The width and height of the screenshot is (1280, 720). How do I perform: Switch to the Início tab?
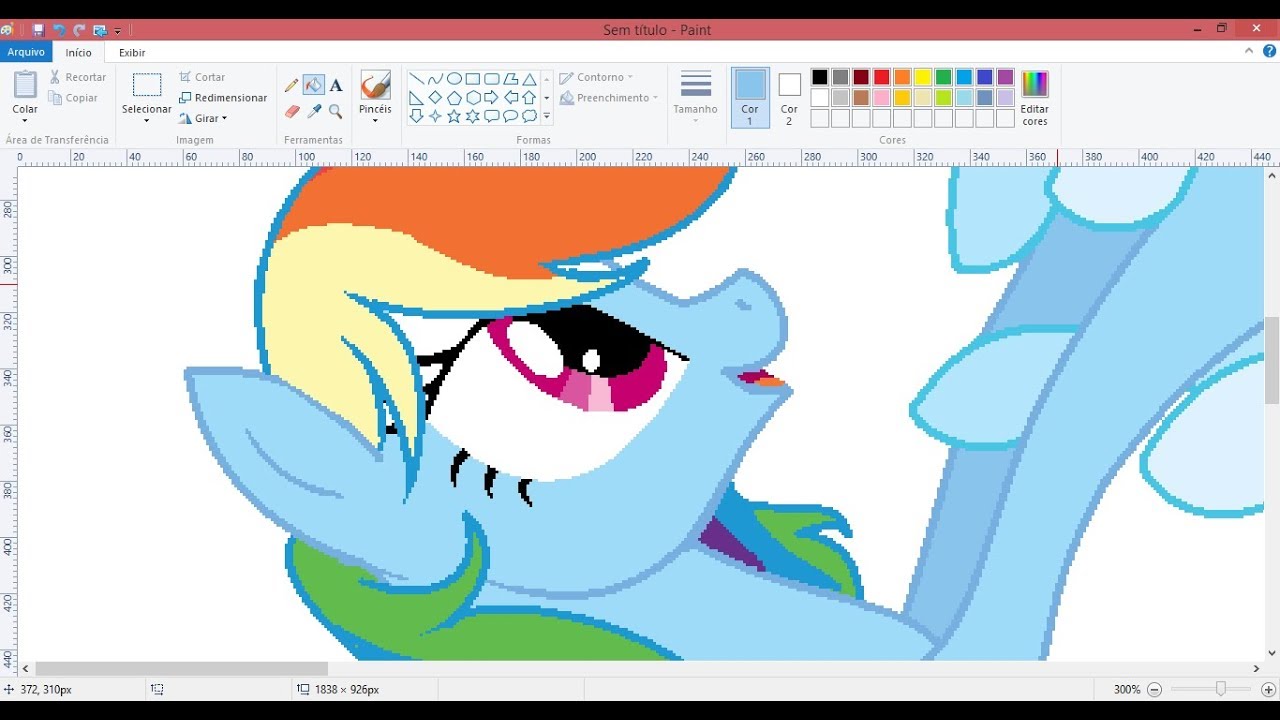click(x=79, y=52)
